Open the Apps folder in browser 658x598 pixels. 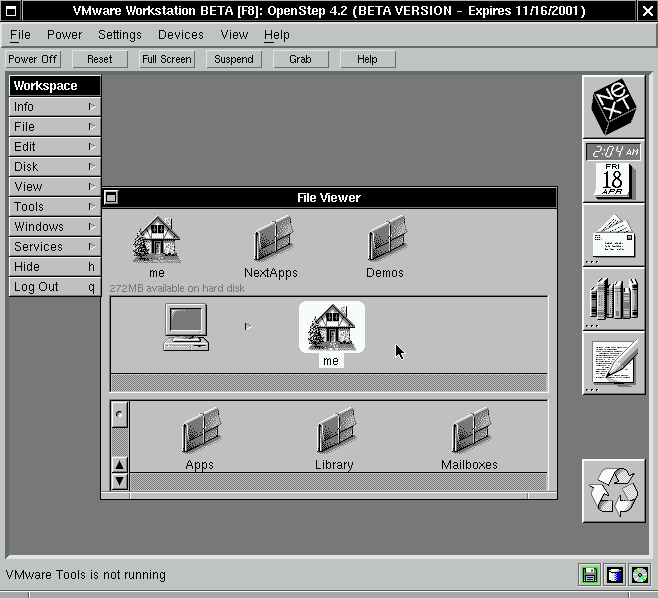(x=200, y=433)
